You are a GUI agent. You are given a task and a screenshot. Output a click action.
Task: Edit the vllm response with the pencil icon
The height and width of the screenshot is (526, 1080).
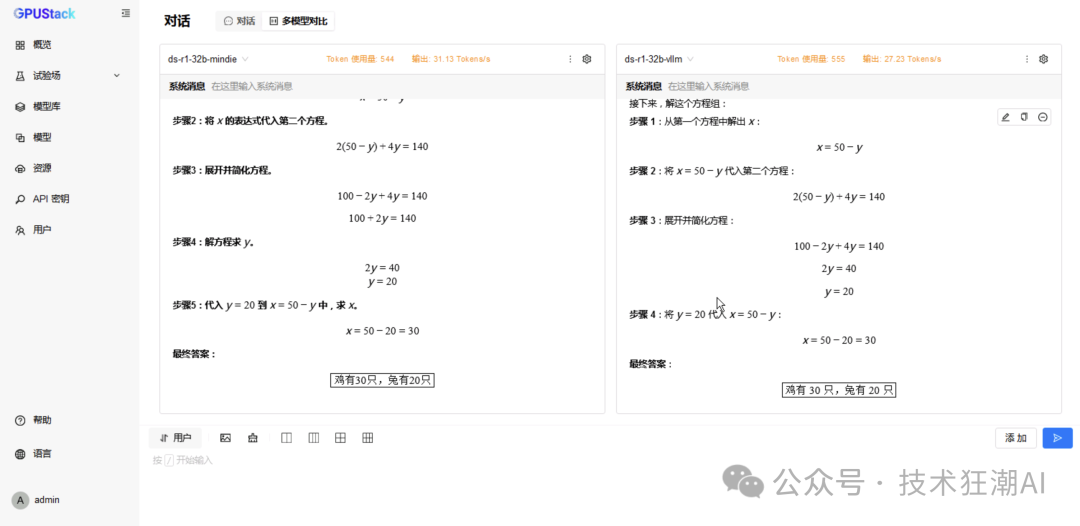pyautogui.click(x=1006, y=117)
